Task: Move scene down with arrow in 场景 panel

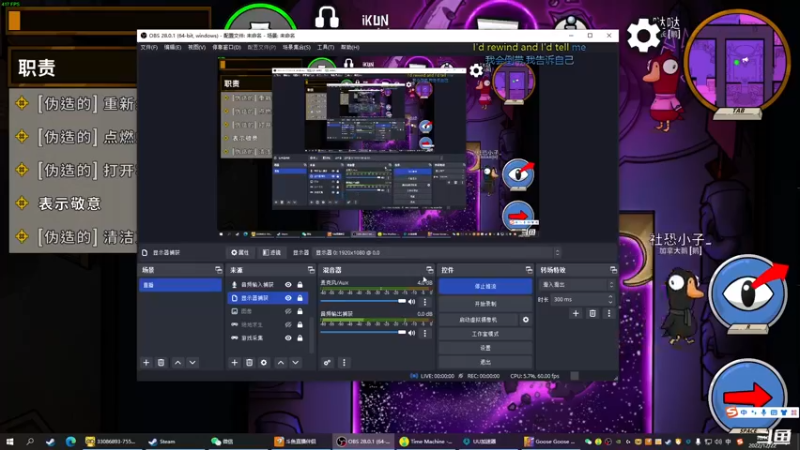Action: tap(192, 362)
